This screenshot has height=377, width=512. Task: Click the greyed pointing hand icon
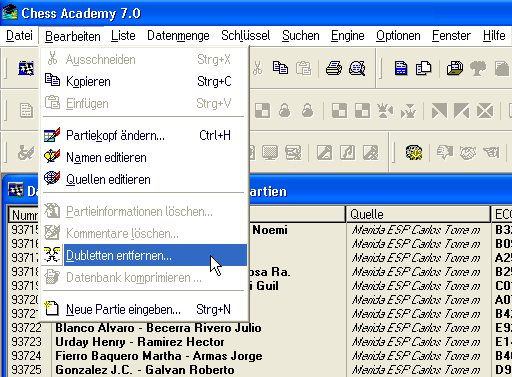(491, 153)
